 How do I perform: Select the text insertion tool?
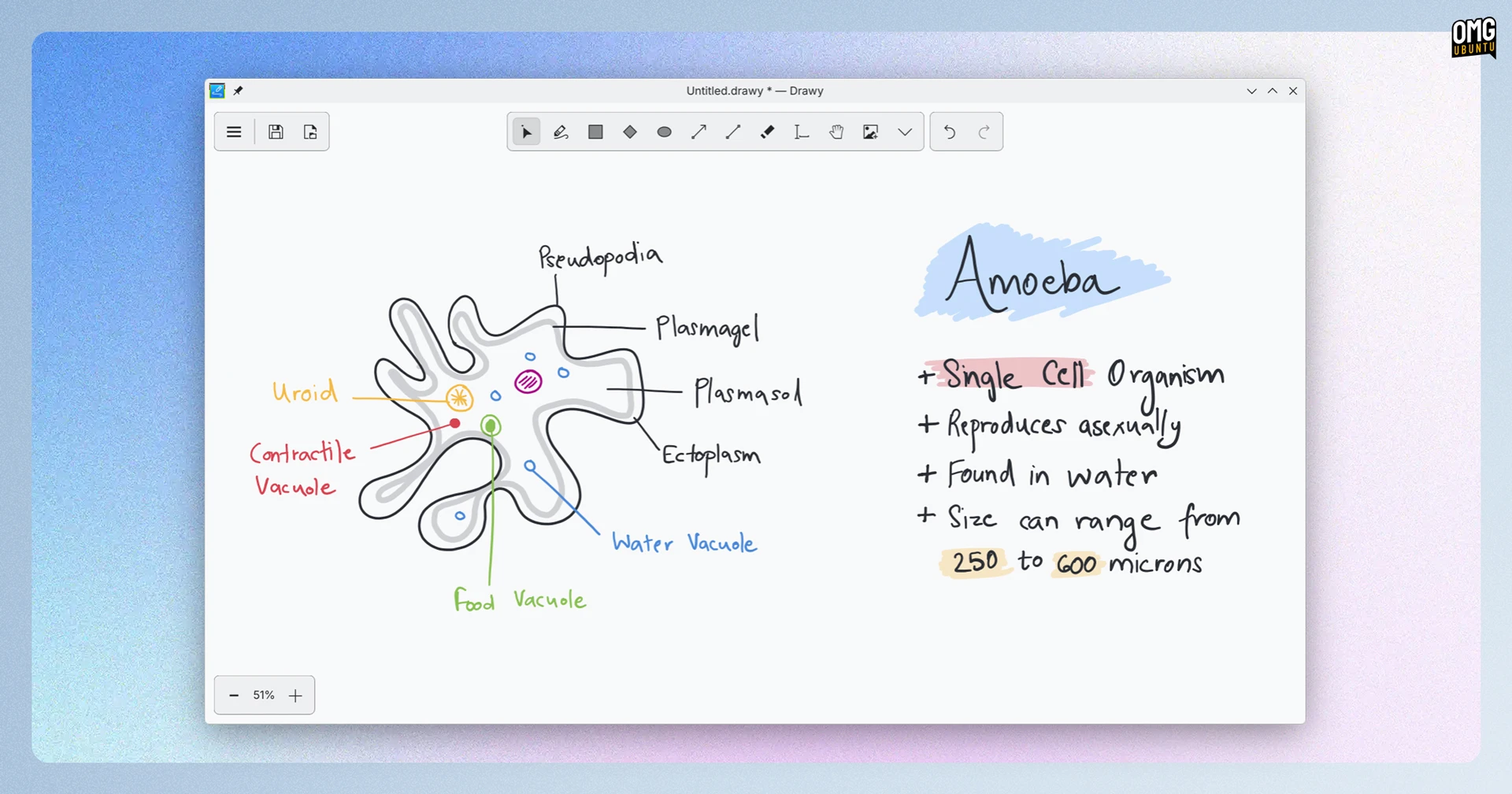(x=802, y=132)
